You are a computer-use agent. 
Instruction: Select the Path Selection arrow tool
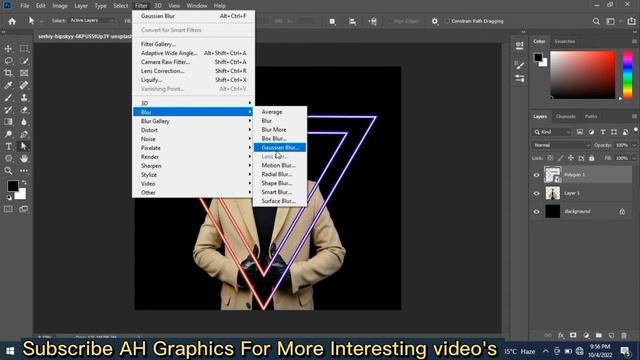pyautogui.click(x=24, y=146)
